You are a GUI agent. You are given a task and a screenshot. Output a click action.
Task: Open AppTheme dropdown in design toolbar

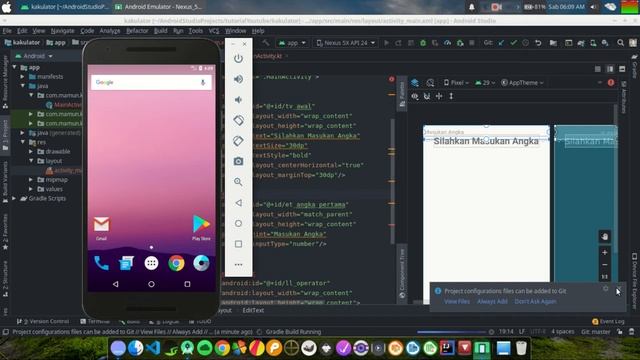[522, 83]
